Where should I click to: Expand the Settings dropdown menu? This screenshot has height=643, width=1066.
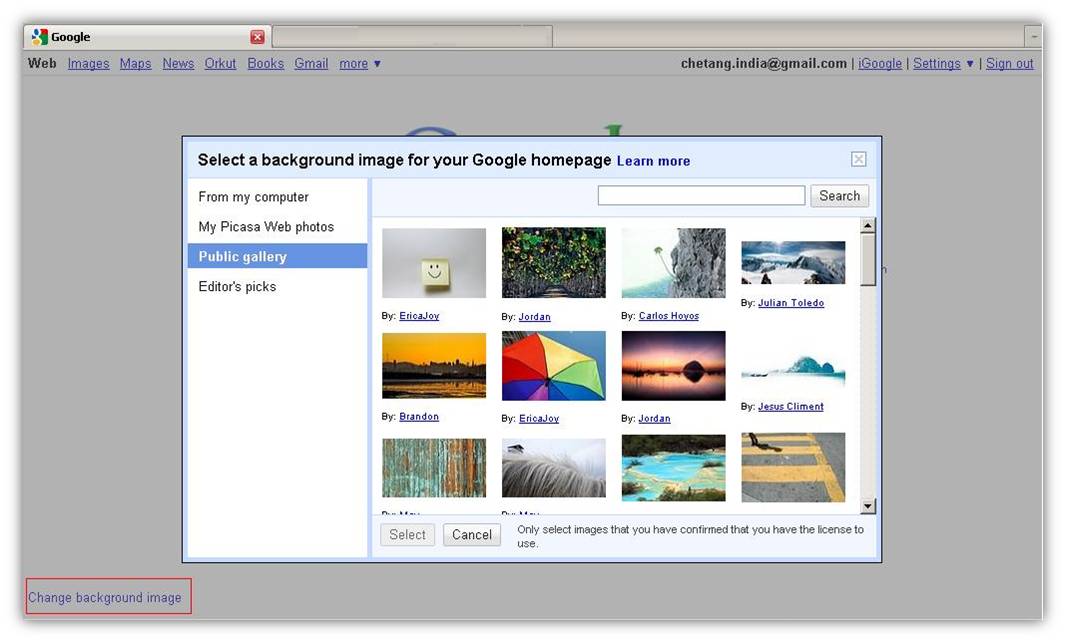[943, 63]
